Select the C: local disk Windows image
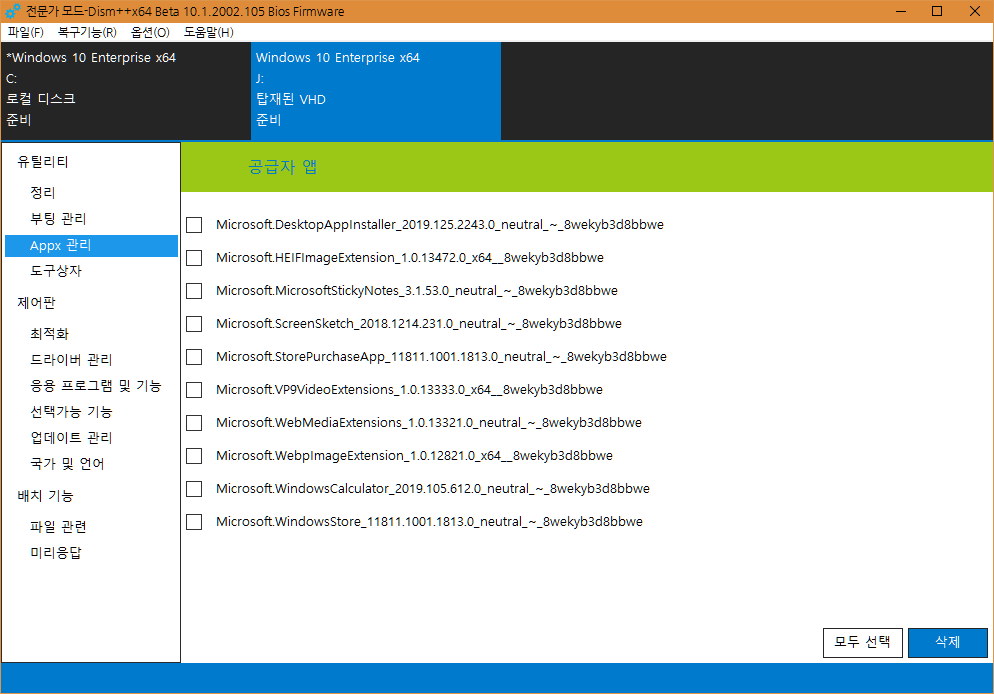The height and width of the screenshot is (694, 994). 126,91
